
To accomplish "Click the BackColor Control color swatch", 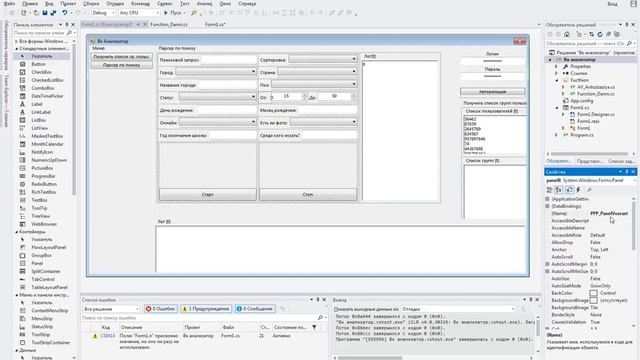I will click(x=593, y=293).
